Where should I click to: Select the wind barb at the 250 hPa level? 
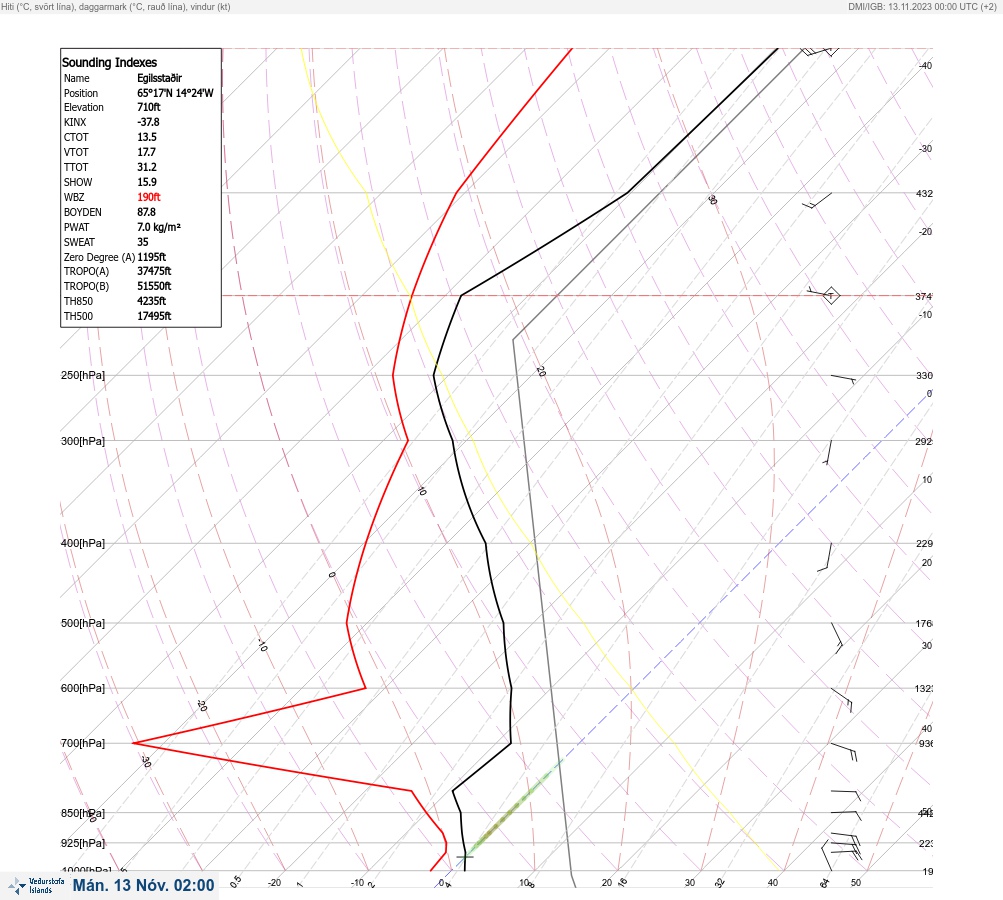point(843,379)
